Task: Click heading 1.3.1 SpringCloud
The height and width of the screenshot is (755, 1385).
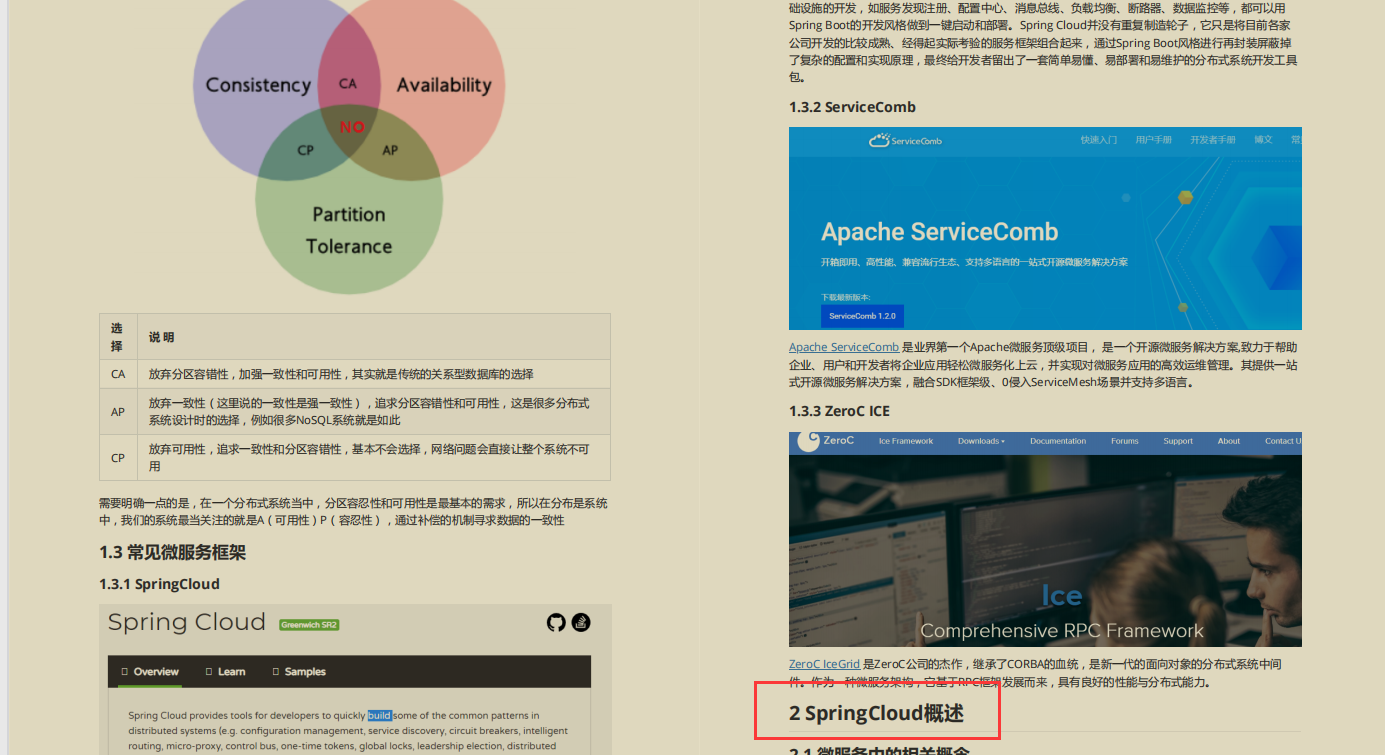Action: (159, 584)
